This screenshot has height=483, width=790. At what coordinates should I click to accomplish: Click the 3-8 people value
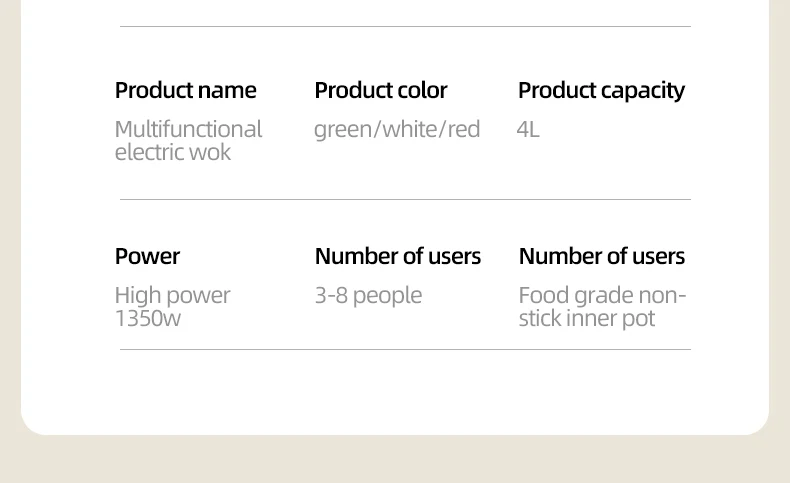pyautogui.click(x=368, y=295)
